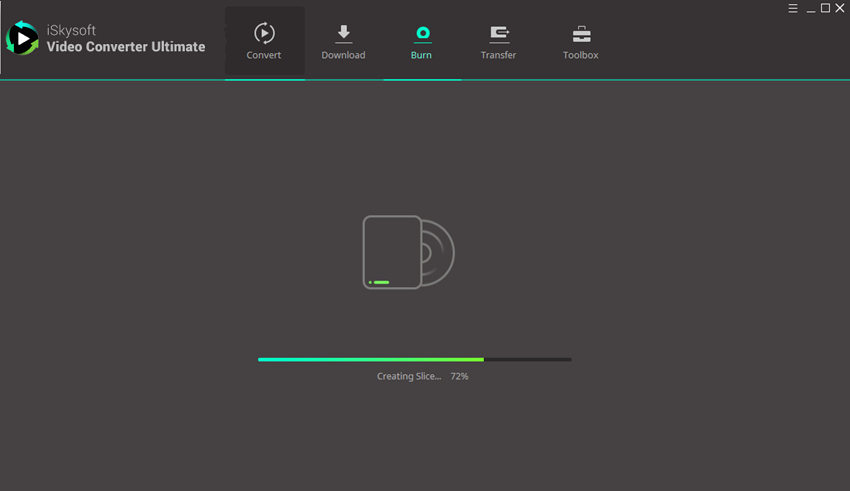Click the Convert circular arrow icon
The height and width of the screenshot is (491, 850).
point(264,33)
